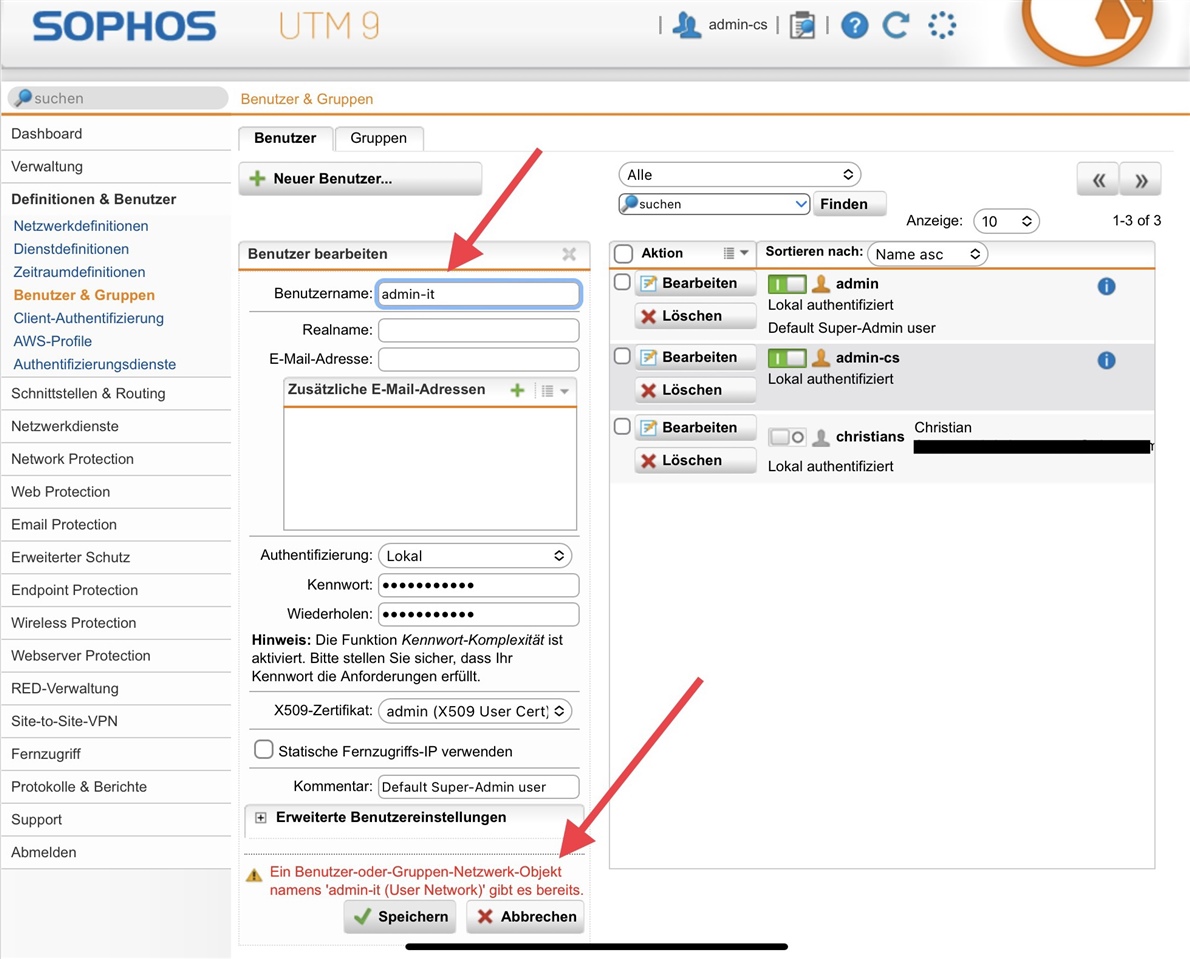
Task: Show info icon for the admin user
Action: (x=1107, y=286)
